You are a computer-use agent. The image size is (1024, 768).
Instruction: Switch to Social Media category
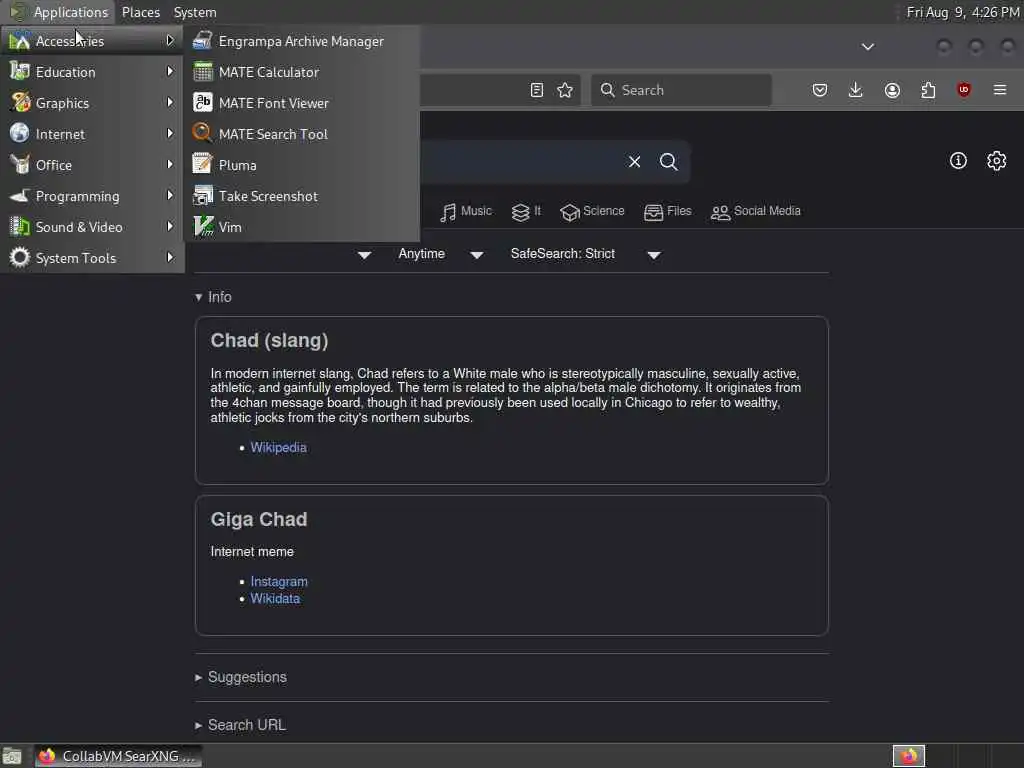coord(756,212)
